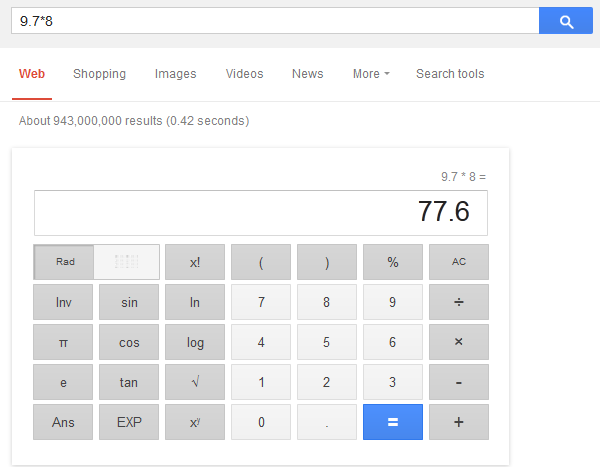Expand the More dropdown menu

coord(370,74)
